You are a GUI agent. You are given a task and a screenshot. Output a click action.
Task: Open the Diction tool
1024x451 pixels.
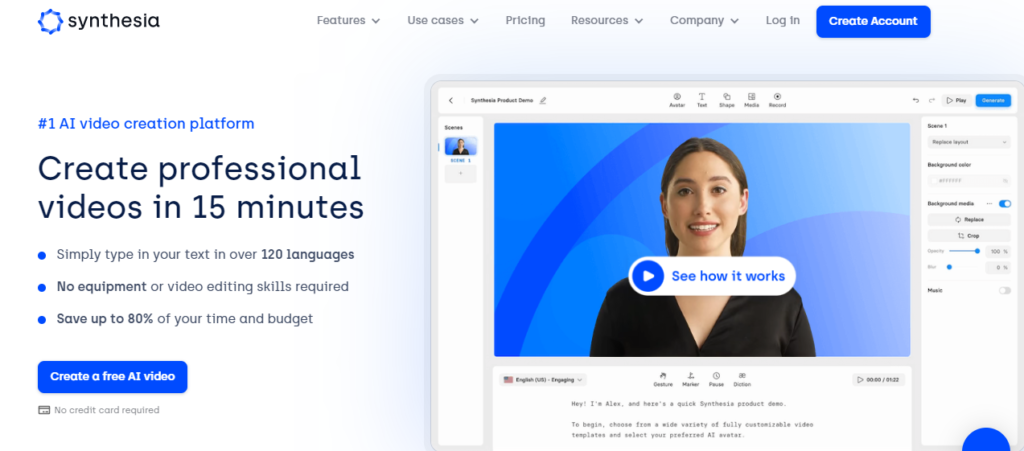742,379
